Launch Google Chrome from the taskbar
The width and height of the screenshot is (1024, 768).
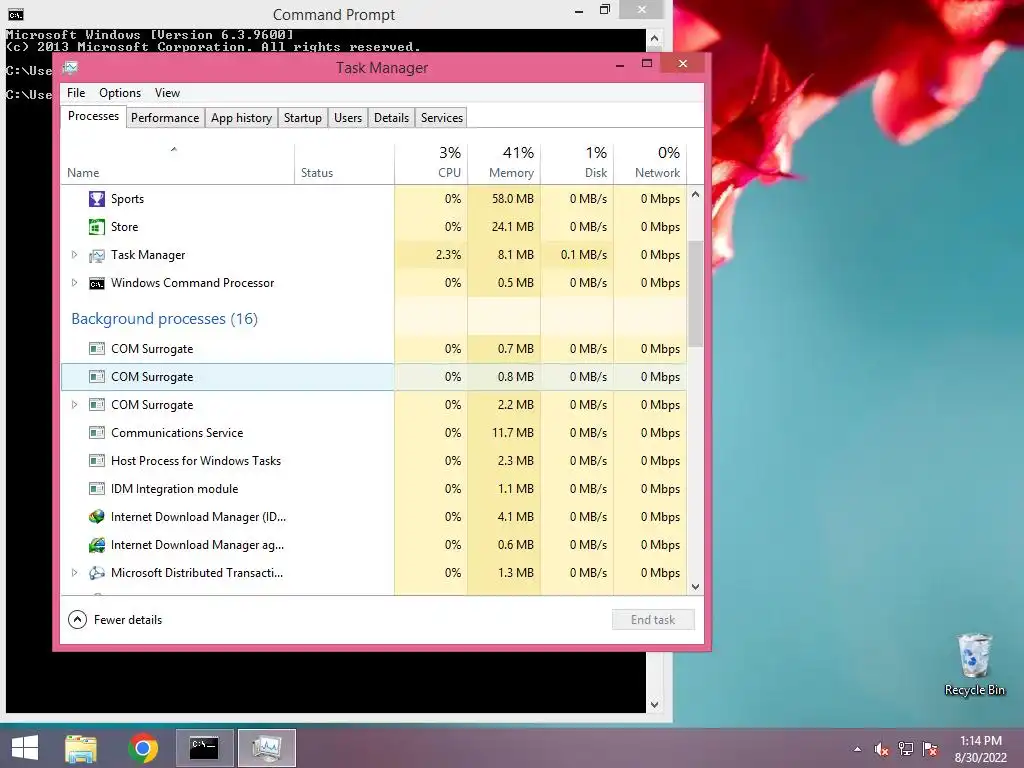coord(143,748)
